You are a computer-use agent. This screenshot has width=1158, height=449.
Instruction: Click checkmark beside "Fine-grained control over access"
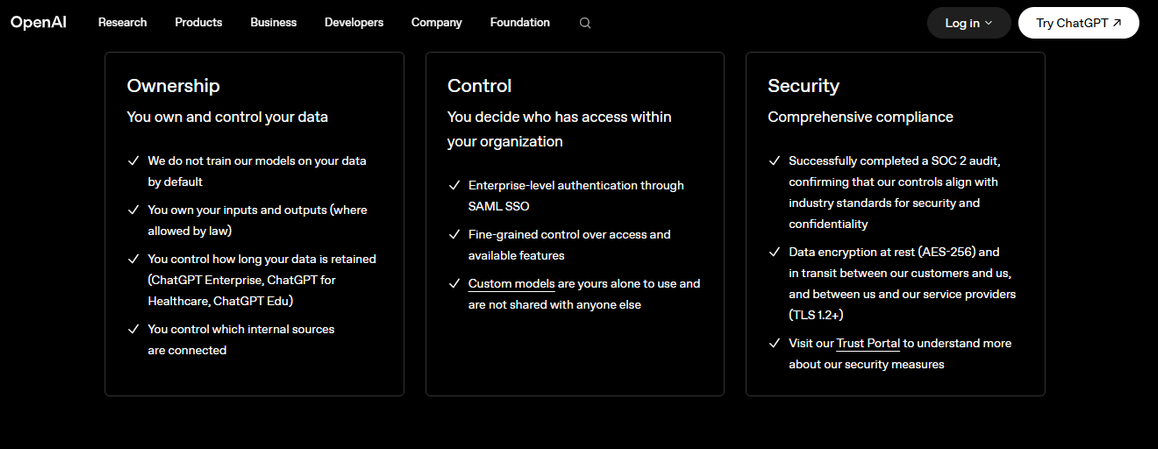point(453,235)
